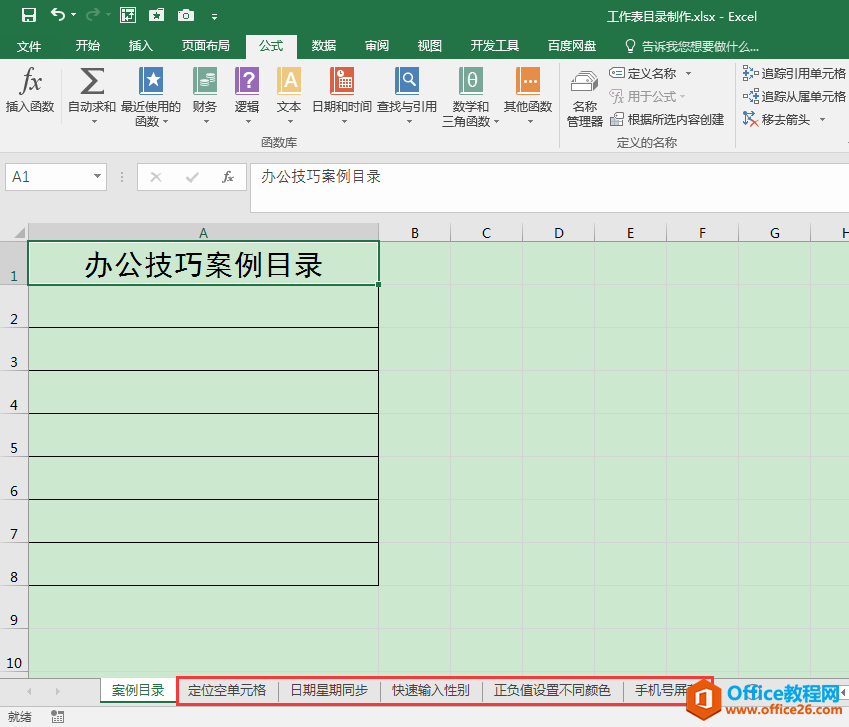Open the 定位空单元格 sheet tab

(226, 690)
